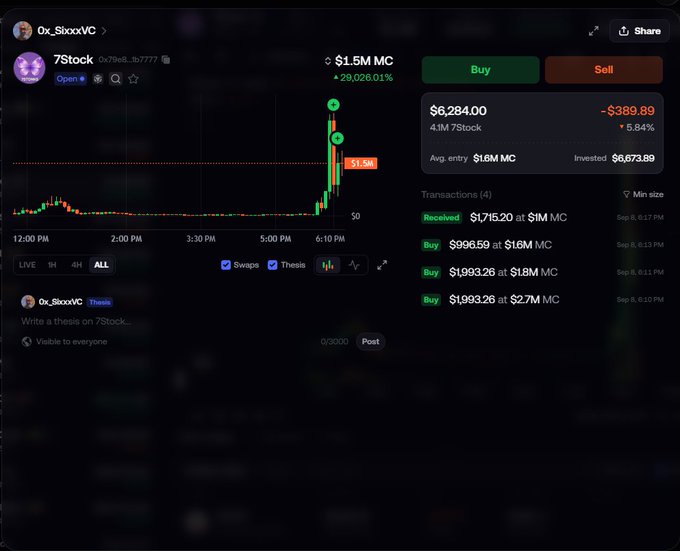Click the orange $1.5M price label on chart
Viewport: 680px width, 551px height.
[x=361, y=163]
